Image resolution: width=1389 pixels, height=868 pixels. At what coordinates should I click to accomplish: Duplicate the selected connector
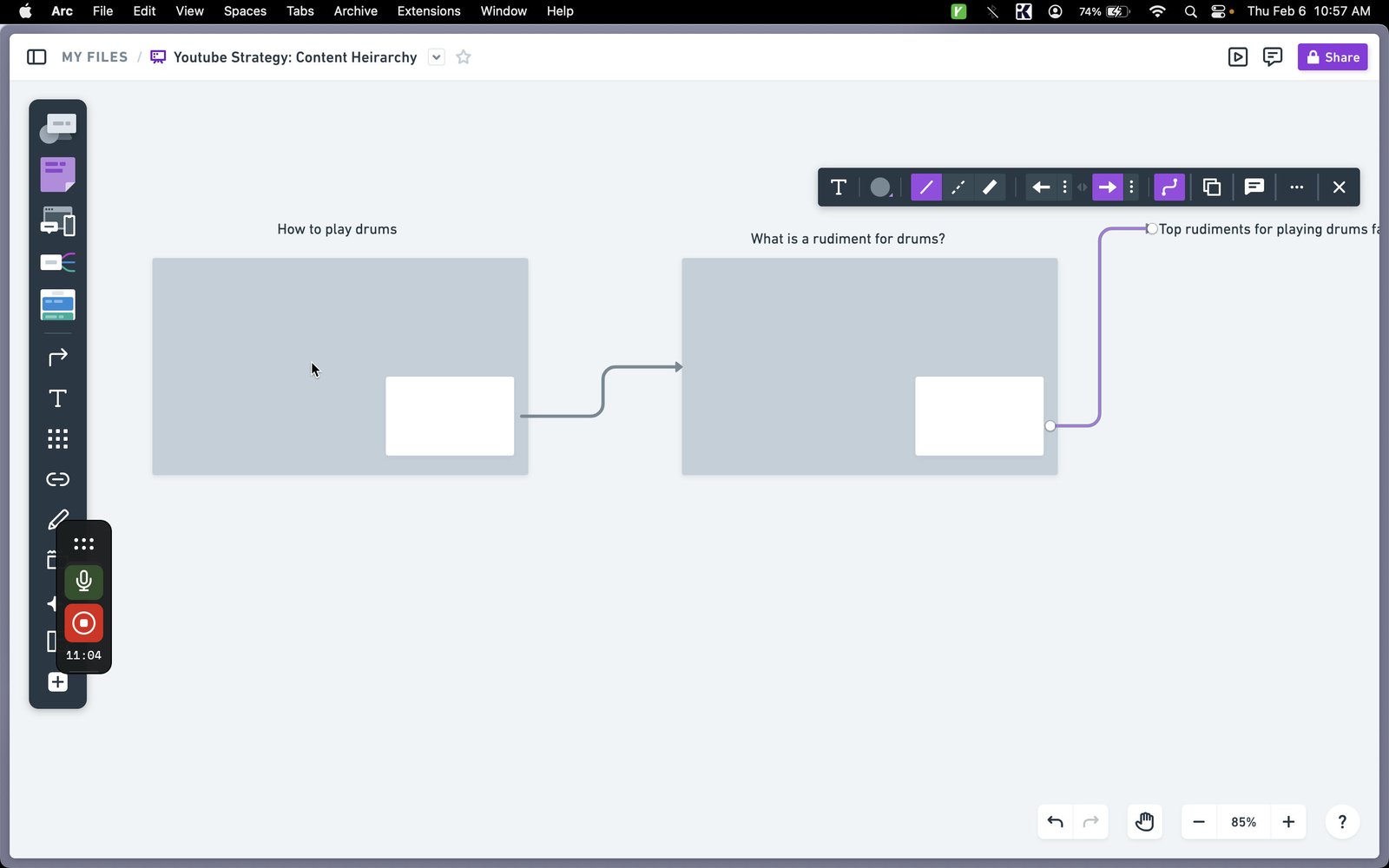pos(1212,187)
